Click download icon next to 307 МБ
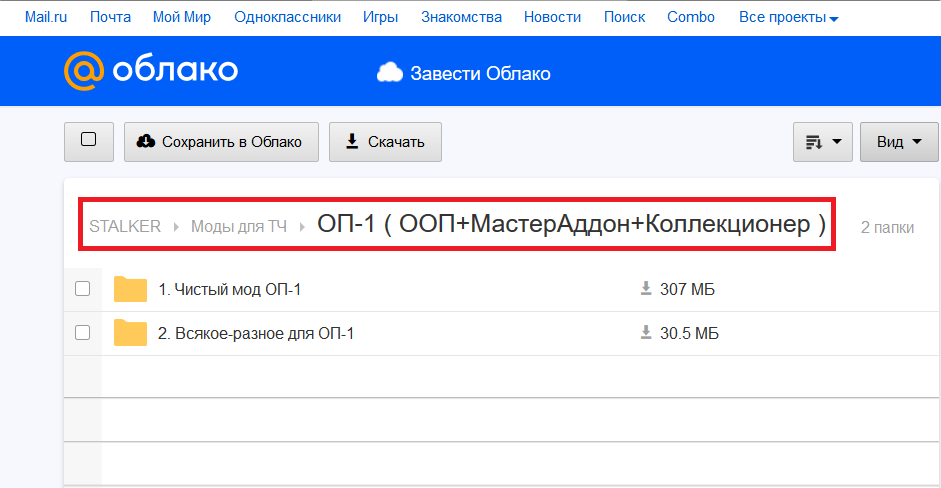The width and height of the screenshot is (941, 488). pyautogui.click(x=646, y=289)
